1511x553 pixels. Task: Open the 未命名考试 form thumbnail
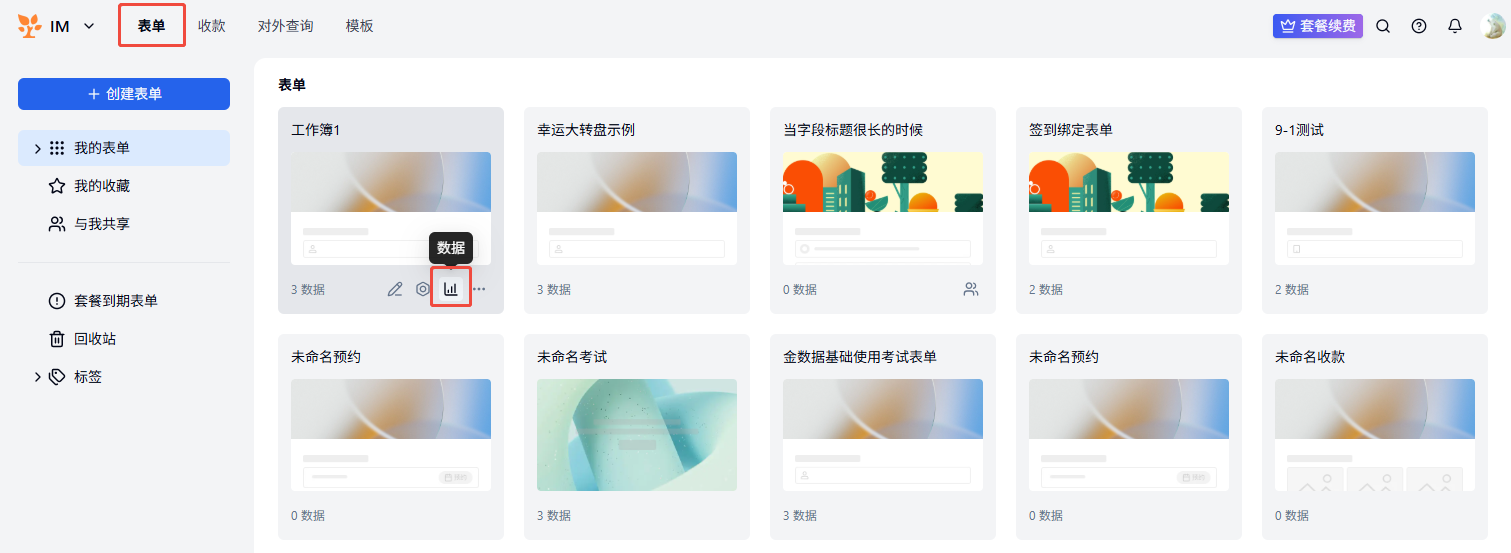click(636, 435)
